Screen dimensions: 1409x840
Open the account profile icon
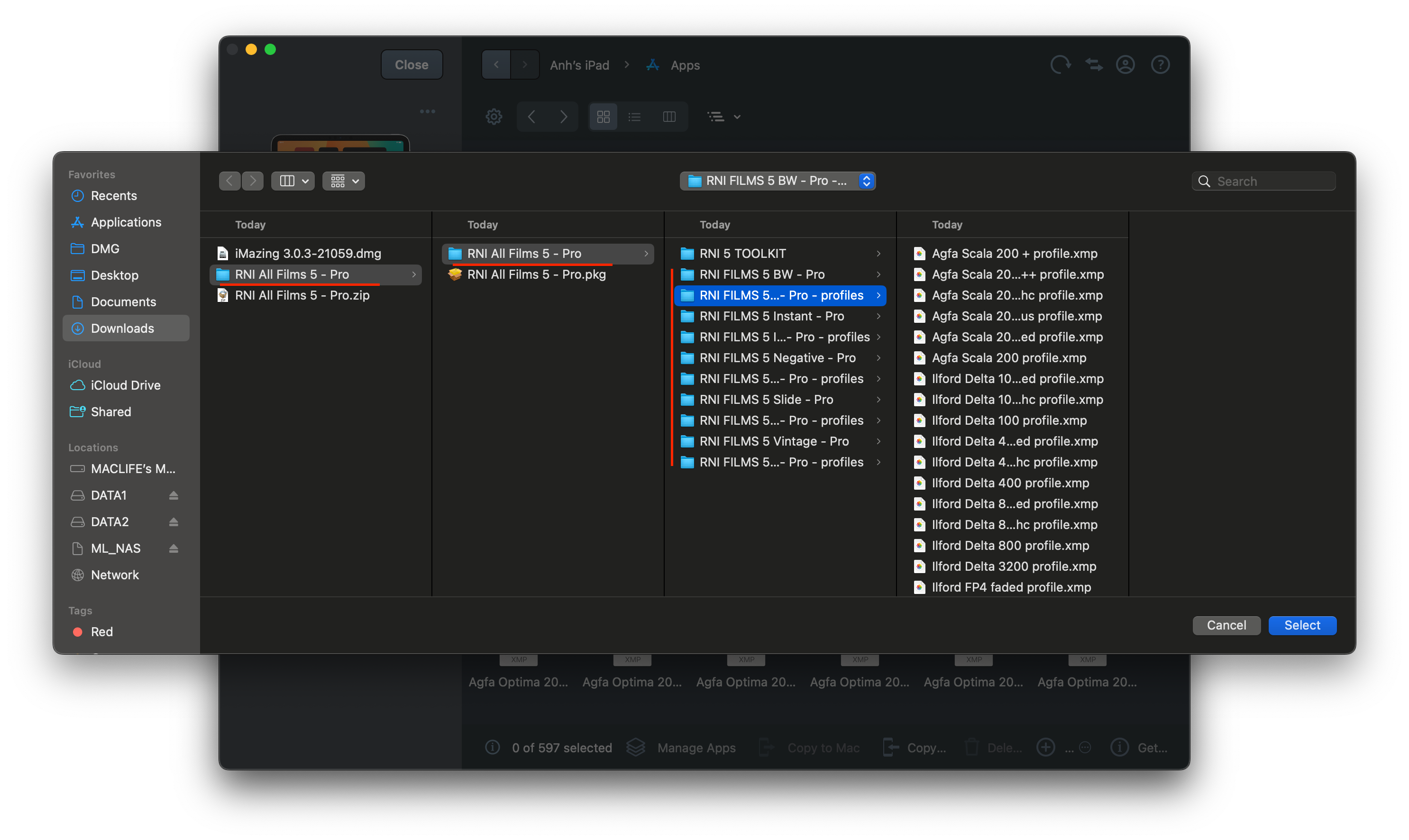click(1126, 64)
